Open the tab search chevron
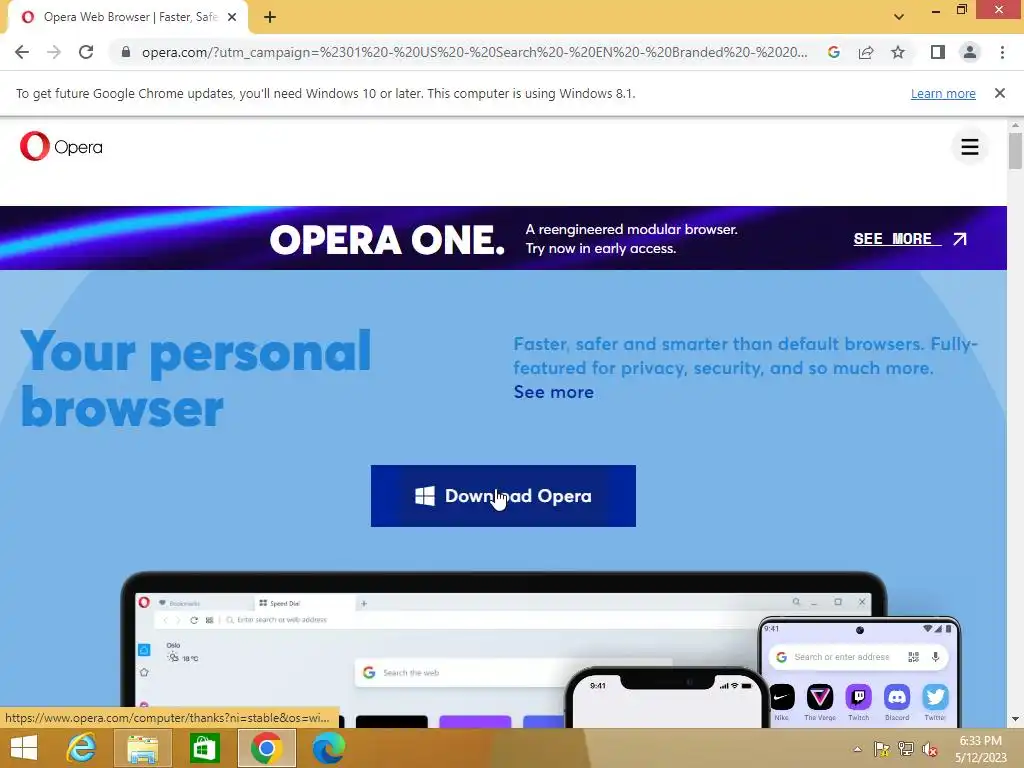 point(899,17)
